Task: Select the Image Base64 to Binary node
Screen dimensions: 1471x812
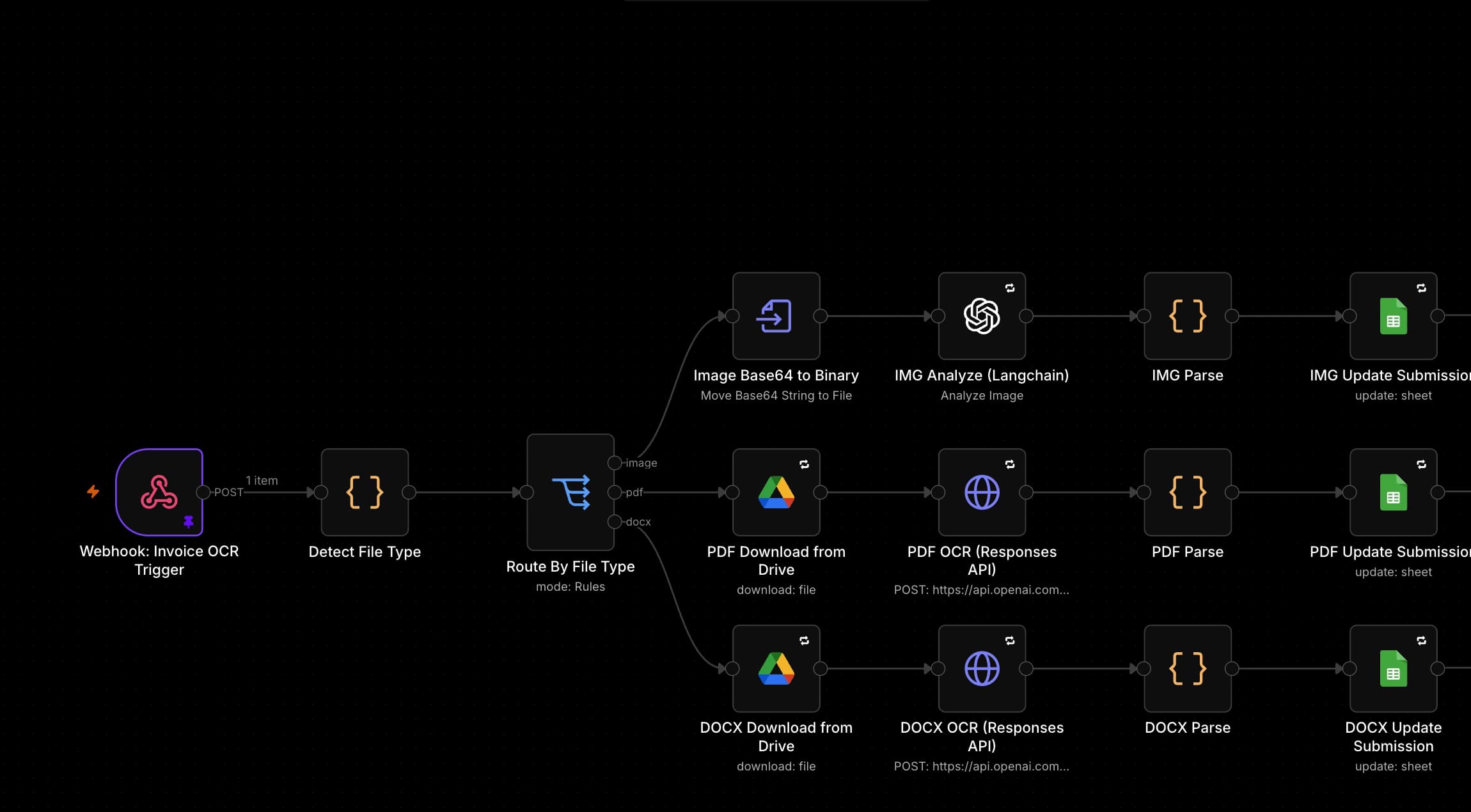Action: coord(776,316)
